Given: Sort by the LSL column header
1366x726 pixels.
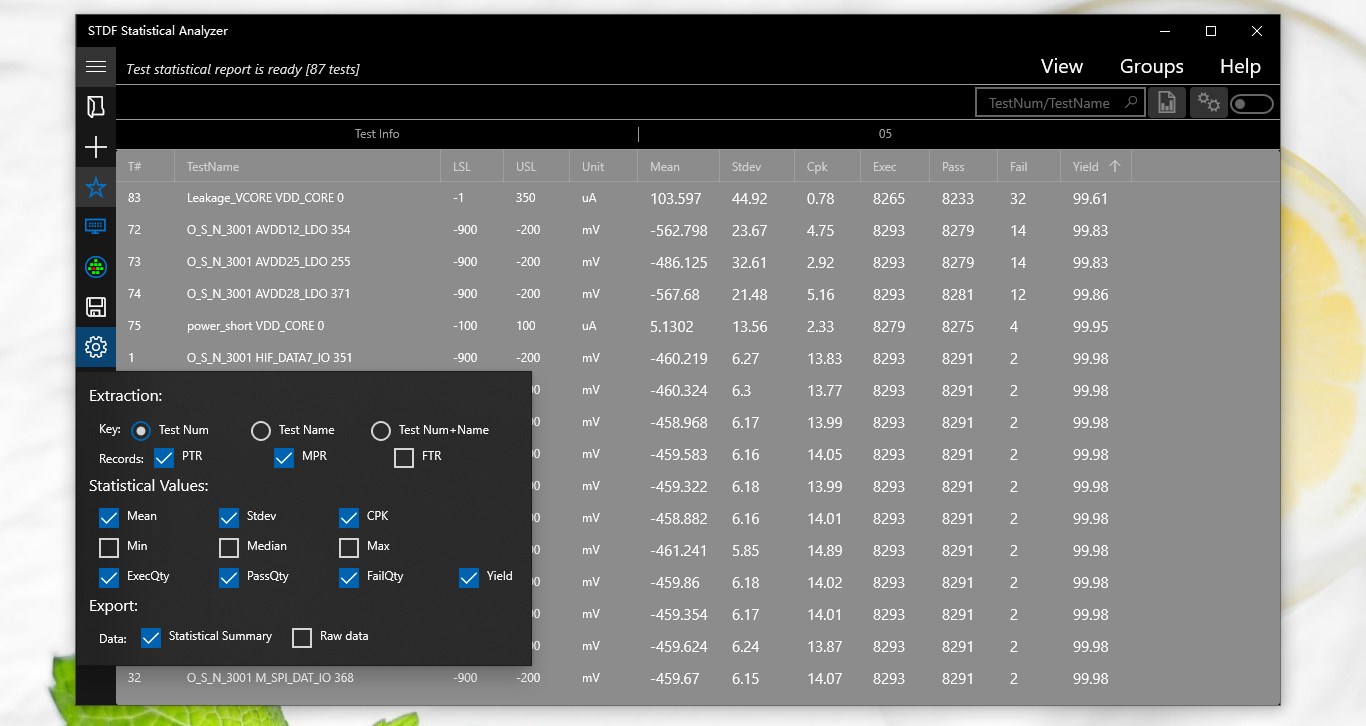Looking at the screenshot, I should tap(472, 166).
